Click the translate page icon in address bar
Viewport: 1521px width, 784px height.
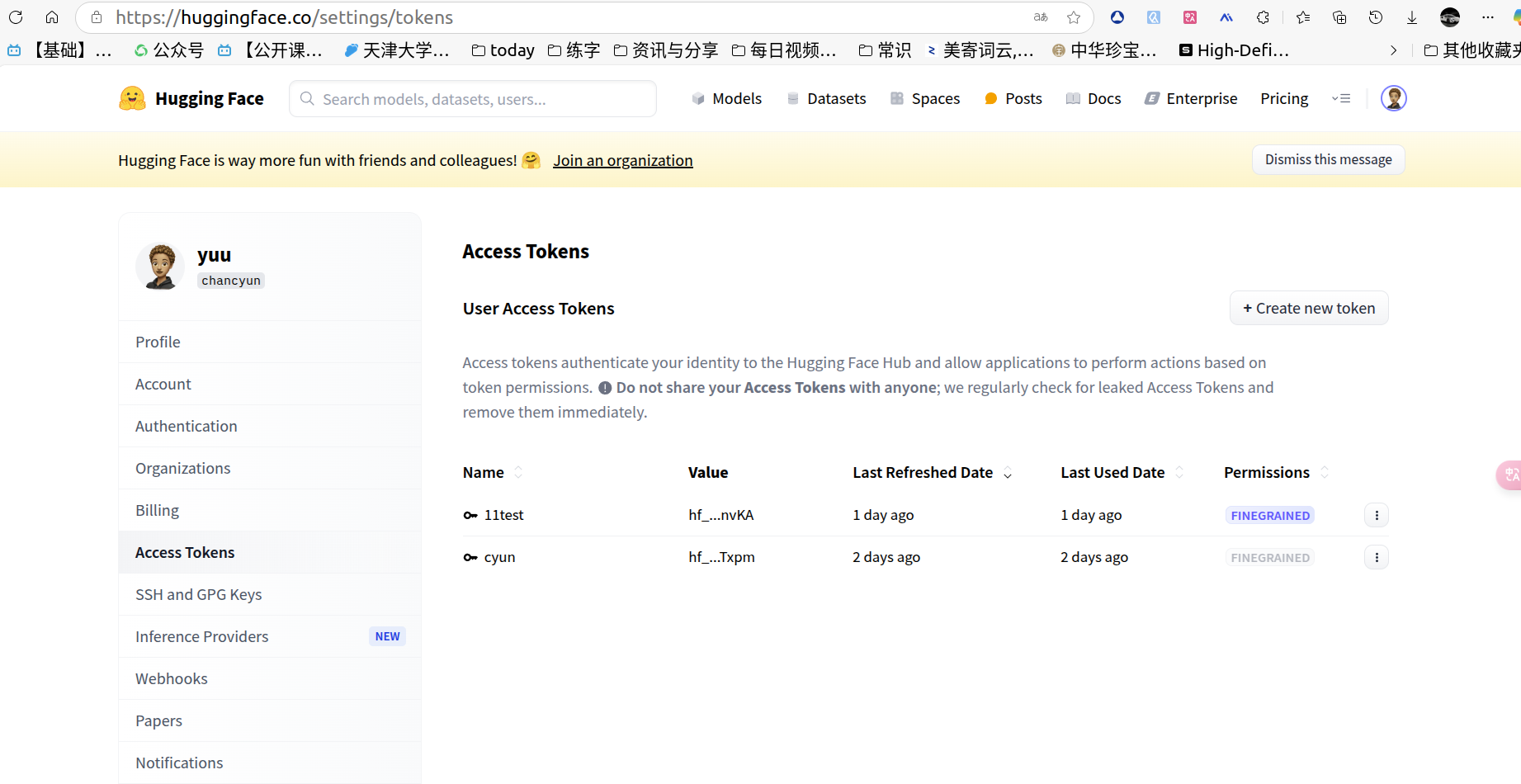click(x=1041, y=17)
